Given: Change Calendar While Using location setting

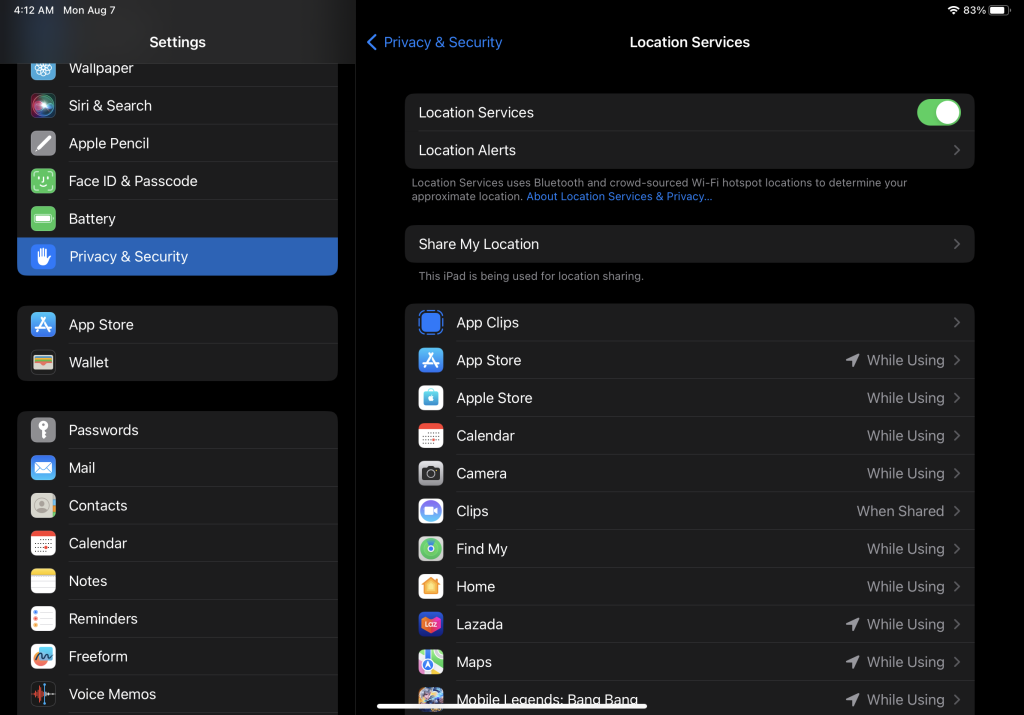Looking at the screenshot, I should click(905, 436).
